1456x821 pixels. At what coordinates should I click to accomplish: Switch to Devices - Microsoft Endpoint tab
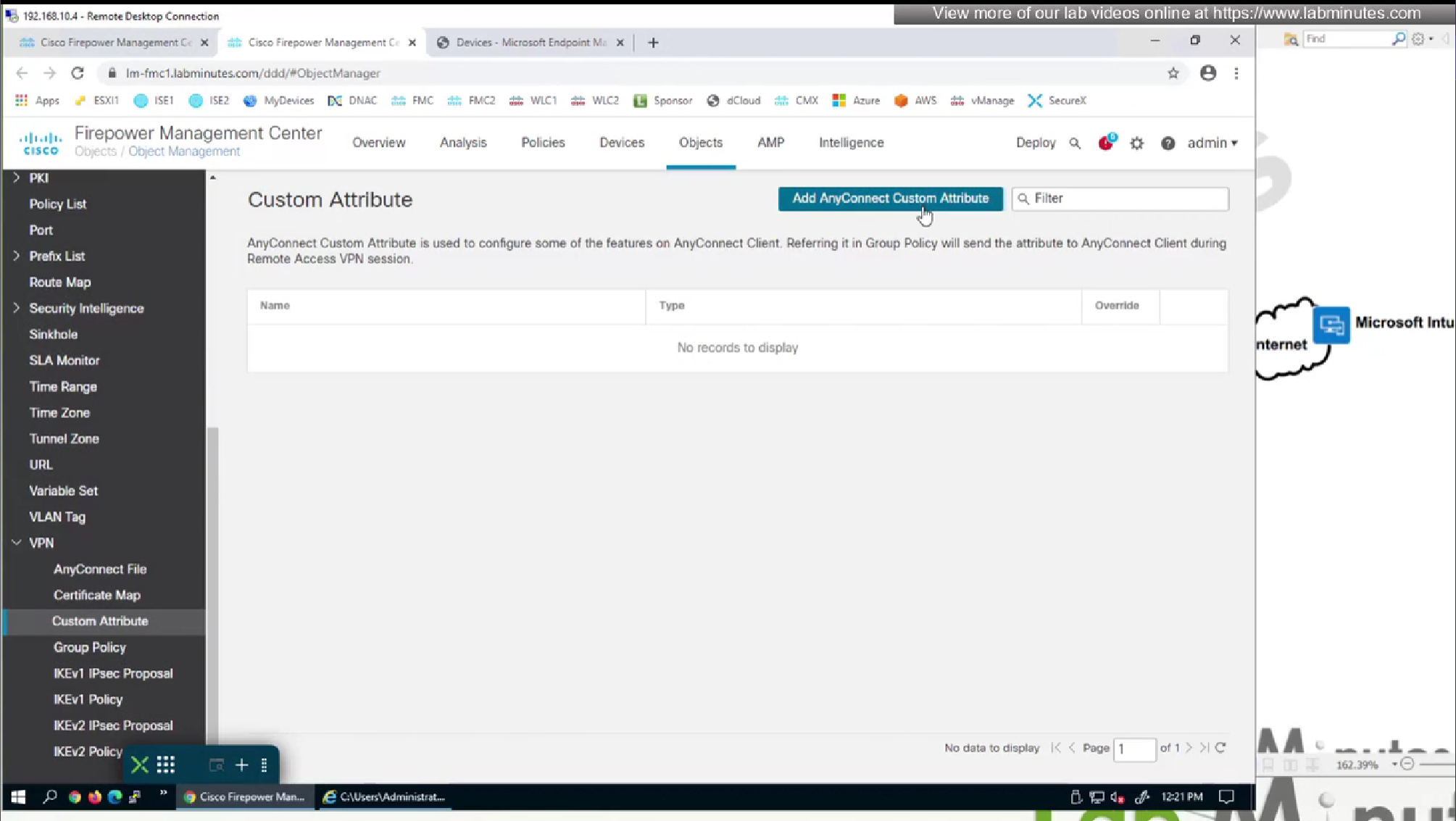tap(530, 43)
